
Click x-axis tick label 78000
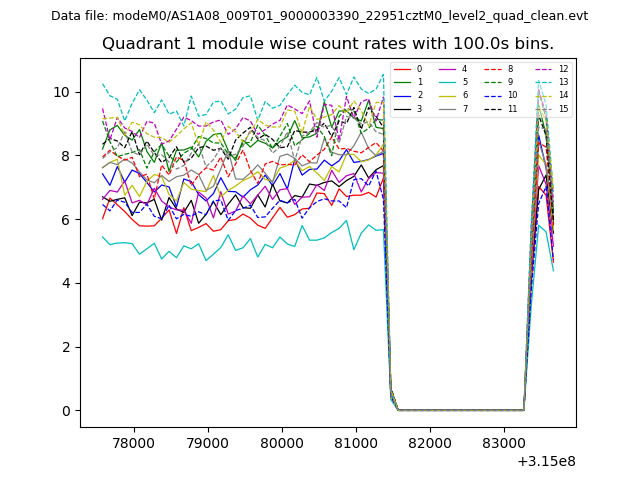point(132,442)
